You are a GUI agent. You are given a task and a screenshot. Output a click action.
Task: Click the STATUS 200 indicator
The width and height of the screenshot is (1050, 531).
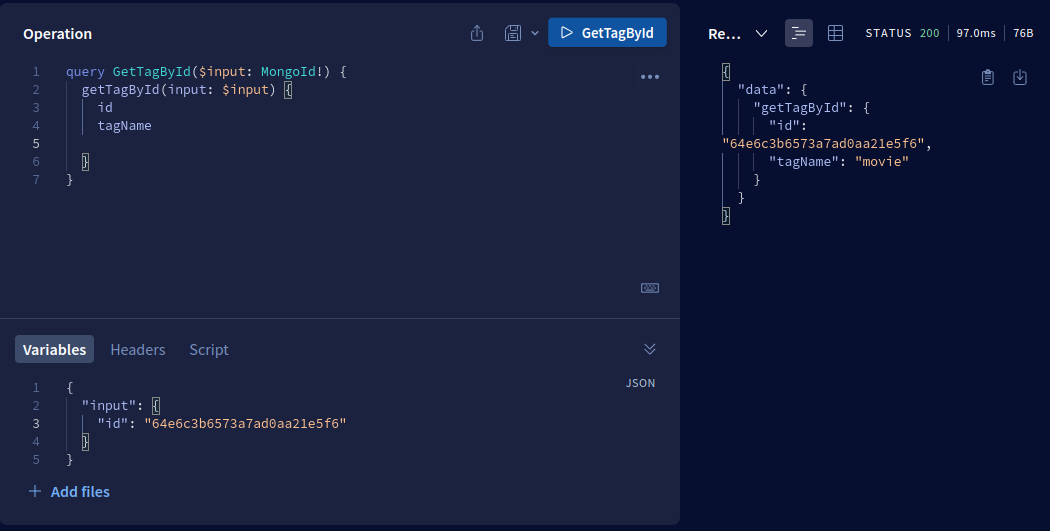point(902,33)
